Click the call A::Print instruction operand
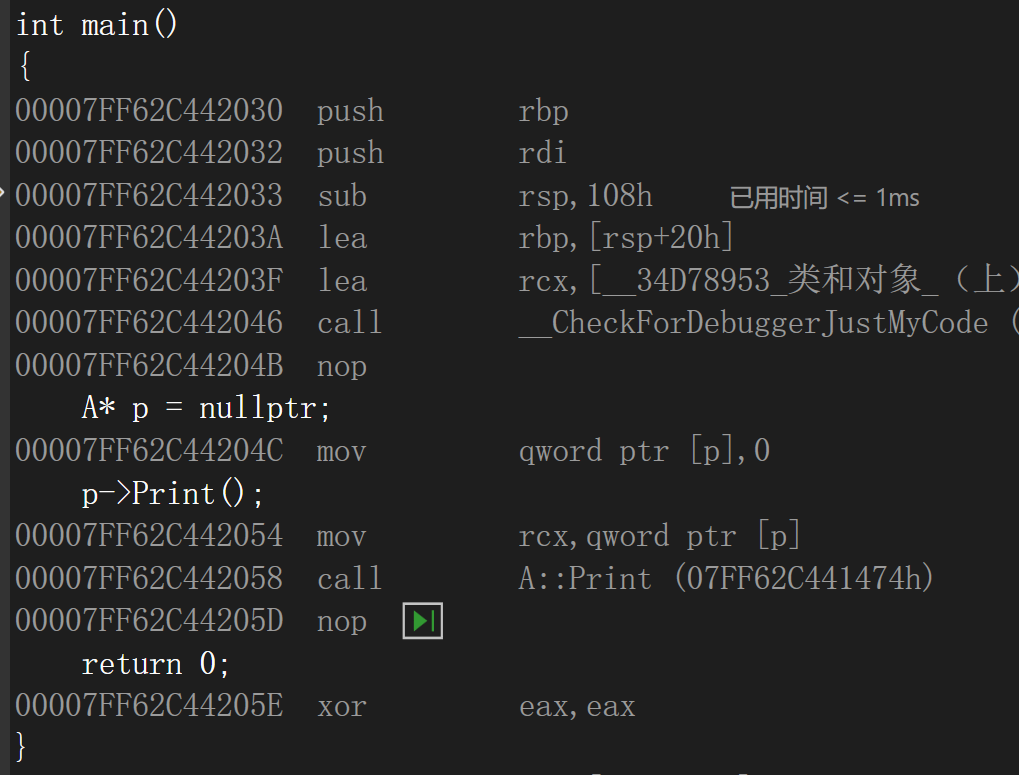This screenshot has height=775, width=1019. coord(726,578)
